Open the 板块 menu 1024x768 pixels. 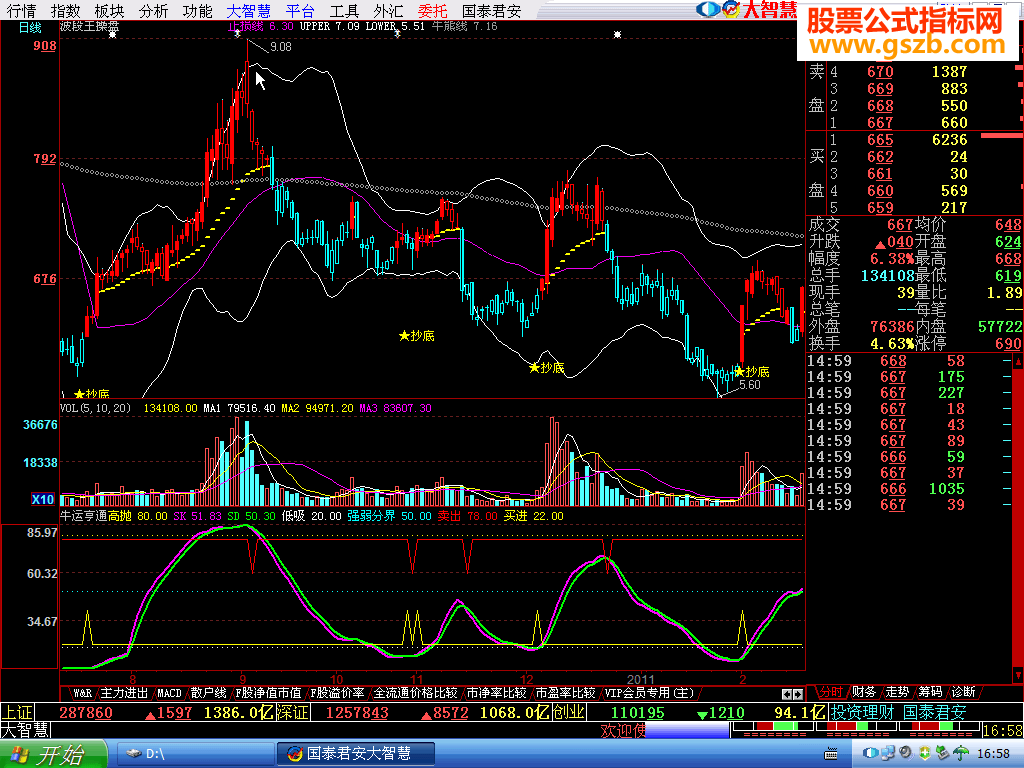pyautogui.click(x=109, y=10)
